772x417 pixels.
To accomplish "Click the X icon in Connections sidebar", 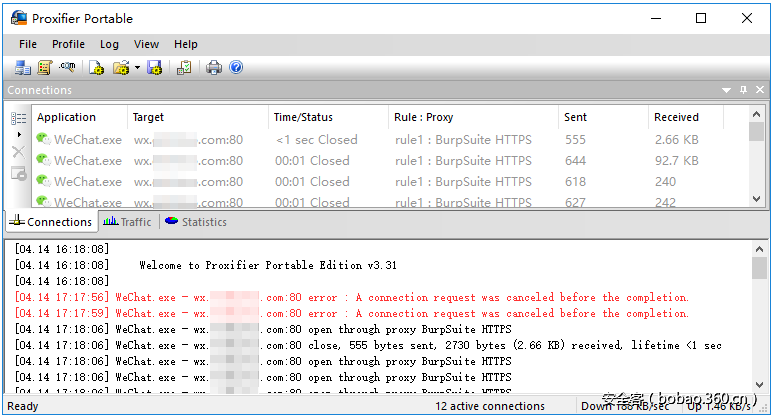I will tap(18, 152).
